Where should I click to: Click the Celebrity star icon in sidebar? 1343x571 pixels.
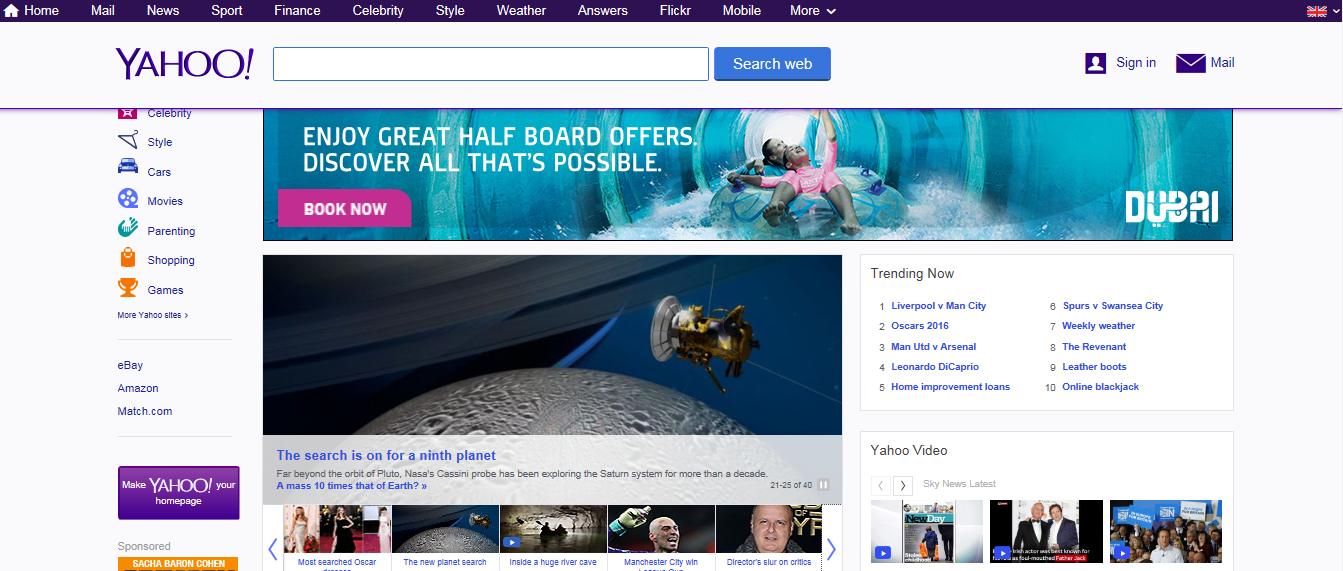coord(128,112)
